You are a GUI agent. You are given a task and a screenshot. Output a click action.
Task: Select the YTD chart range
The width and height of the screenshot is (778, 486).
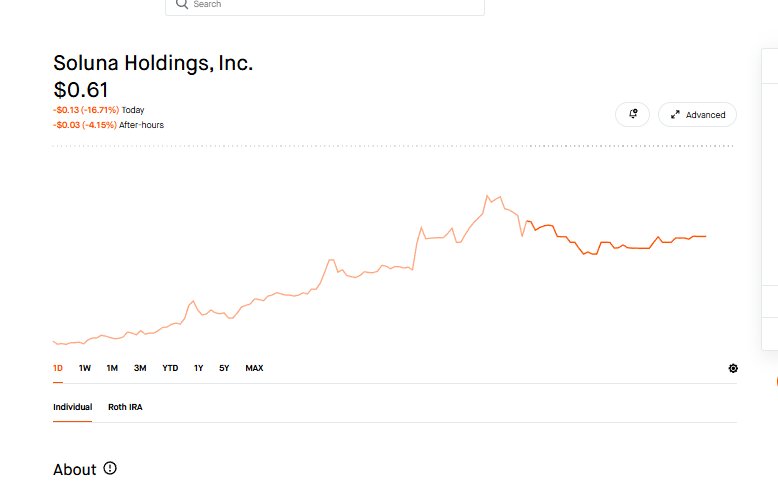point(170,368)
